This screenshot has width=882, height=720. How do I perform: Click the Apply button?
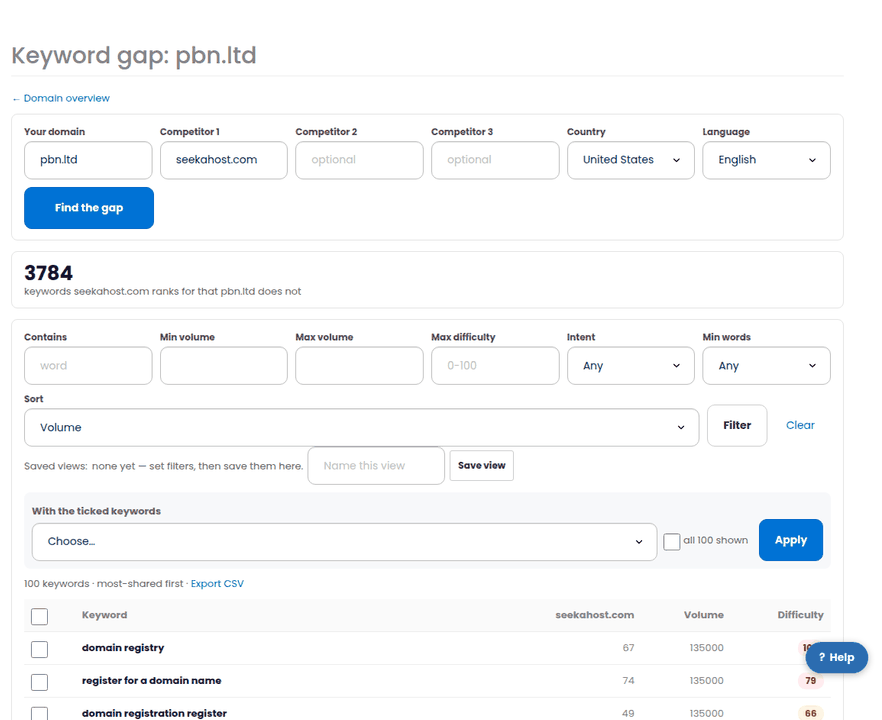pos(790,540)
